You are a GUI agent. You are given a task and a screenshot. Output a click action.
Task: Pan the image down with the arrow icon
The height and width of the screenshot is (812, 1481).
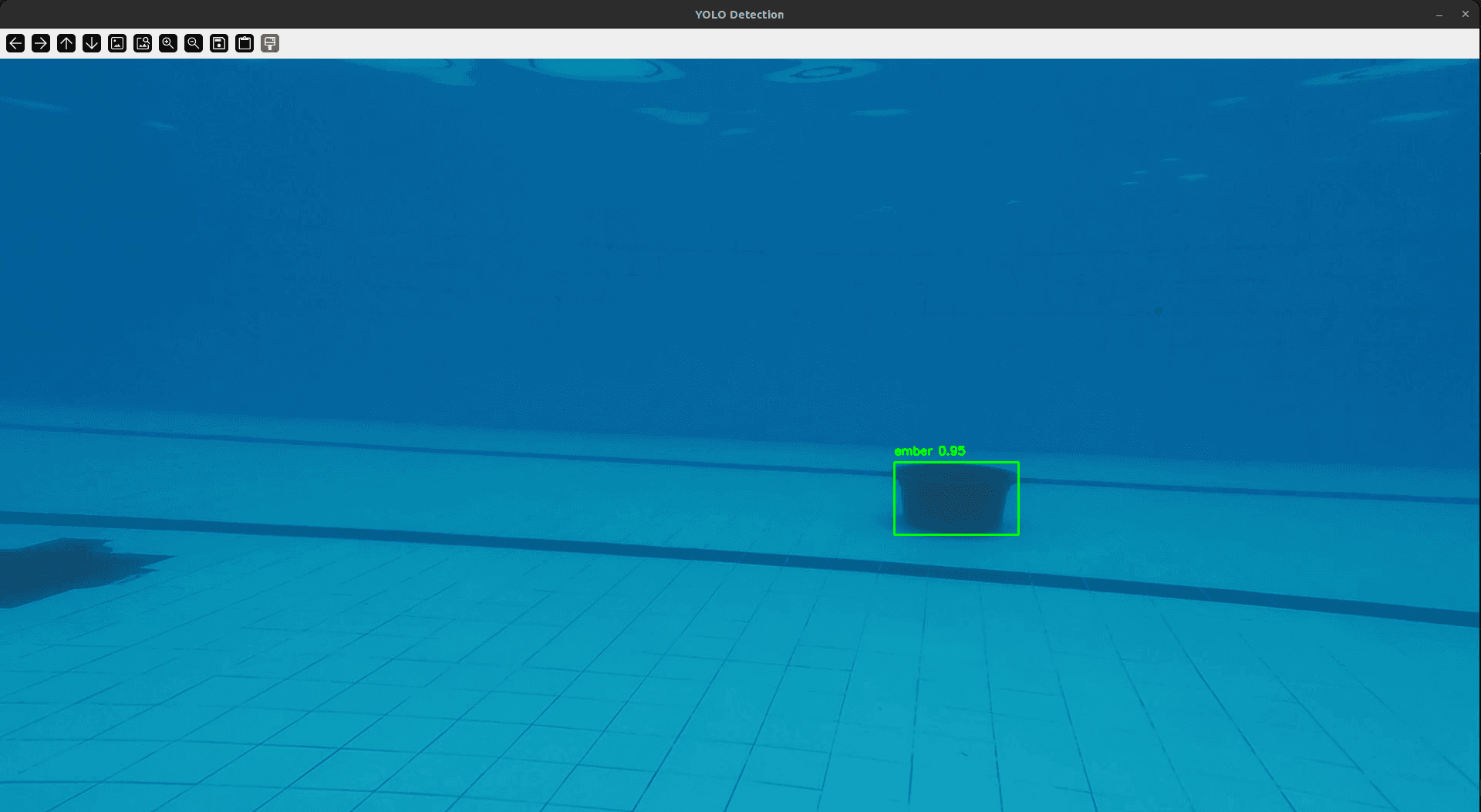click(x=92, y=43)
